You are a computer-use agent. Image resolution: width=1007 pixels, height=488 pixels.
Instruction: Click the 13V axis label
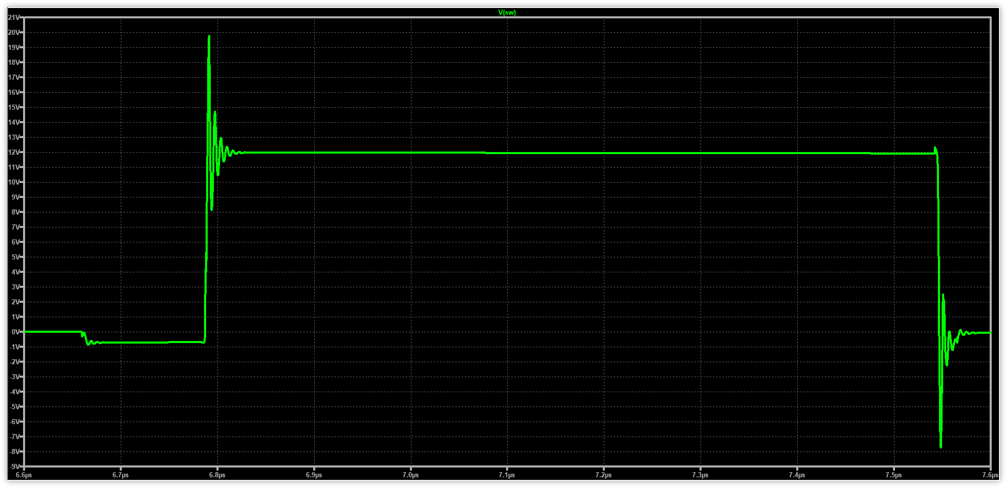(14, 137)
